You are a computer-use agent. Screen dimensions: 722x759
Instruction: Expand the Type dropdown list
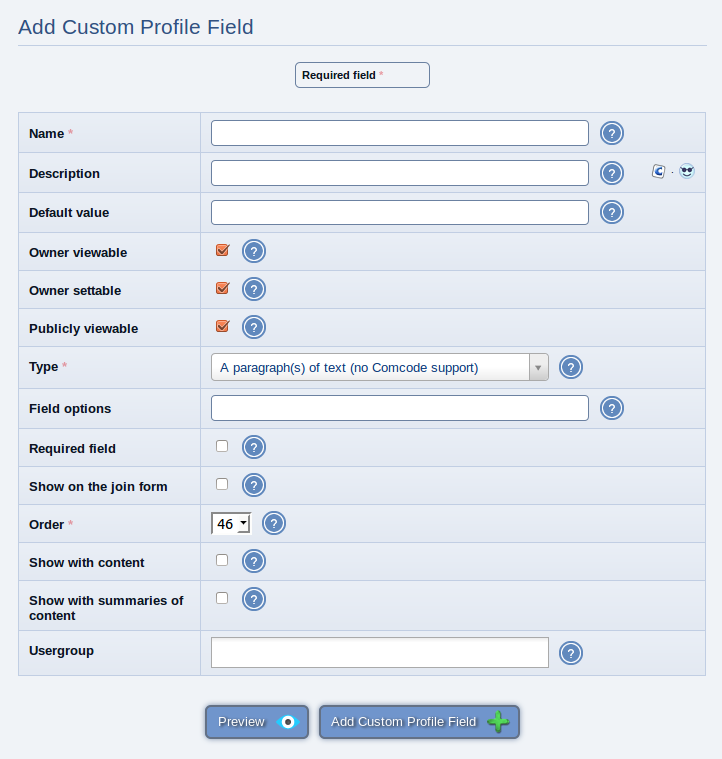[x=380, y=367]
